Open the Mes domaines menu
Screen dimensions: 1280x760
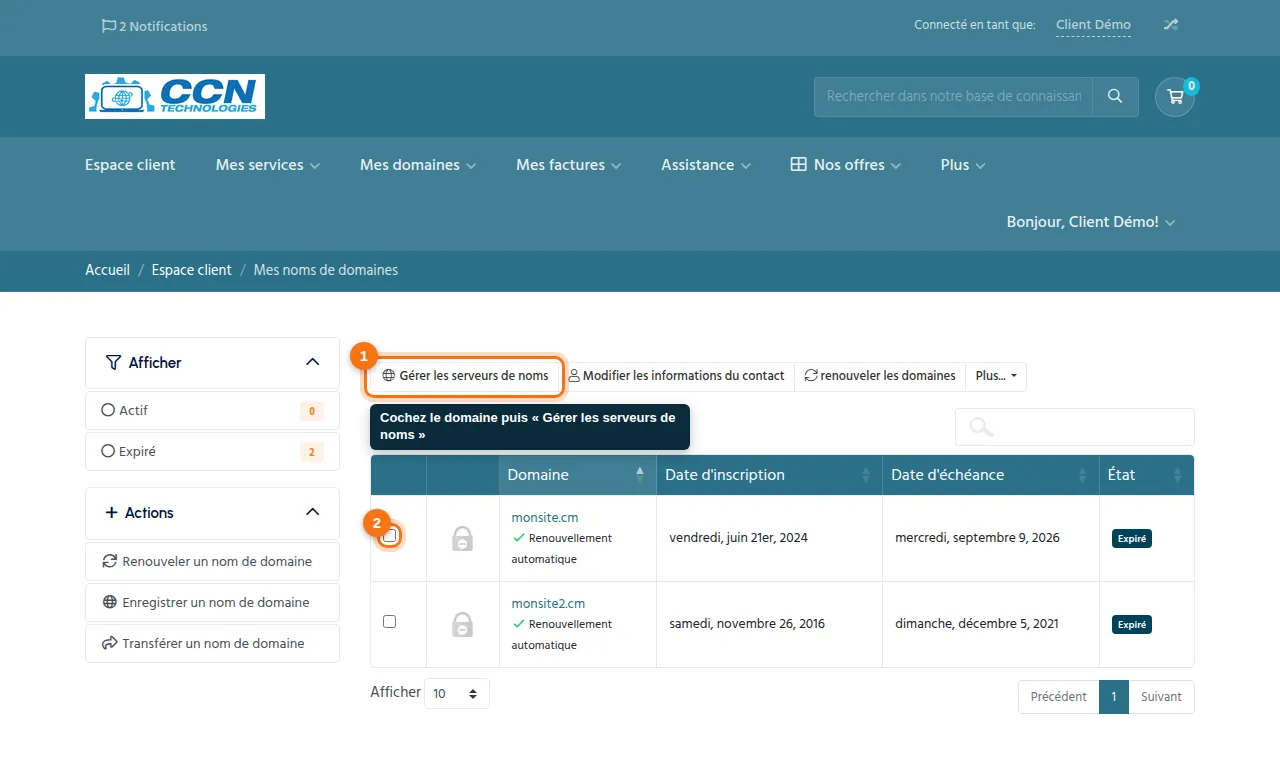(x=418, y=165)
